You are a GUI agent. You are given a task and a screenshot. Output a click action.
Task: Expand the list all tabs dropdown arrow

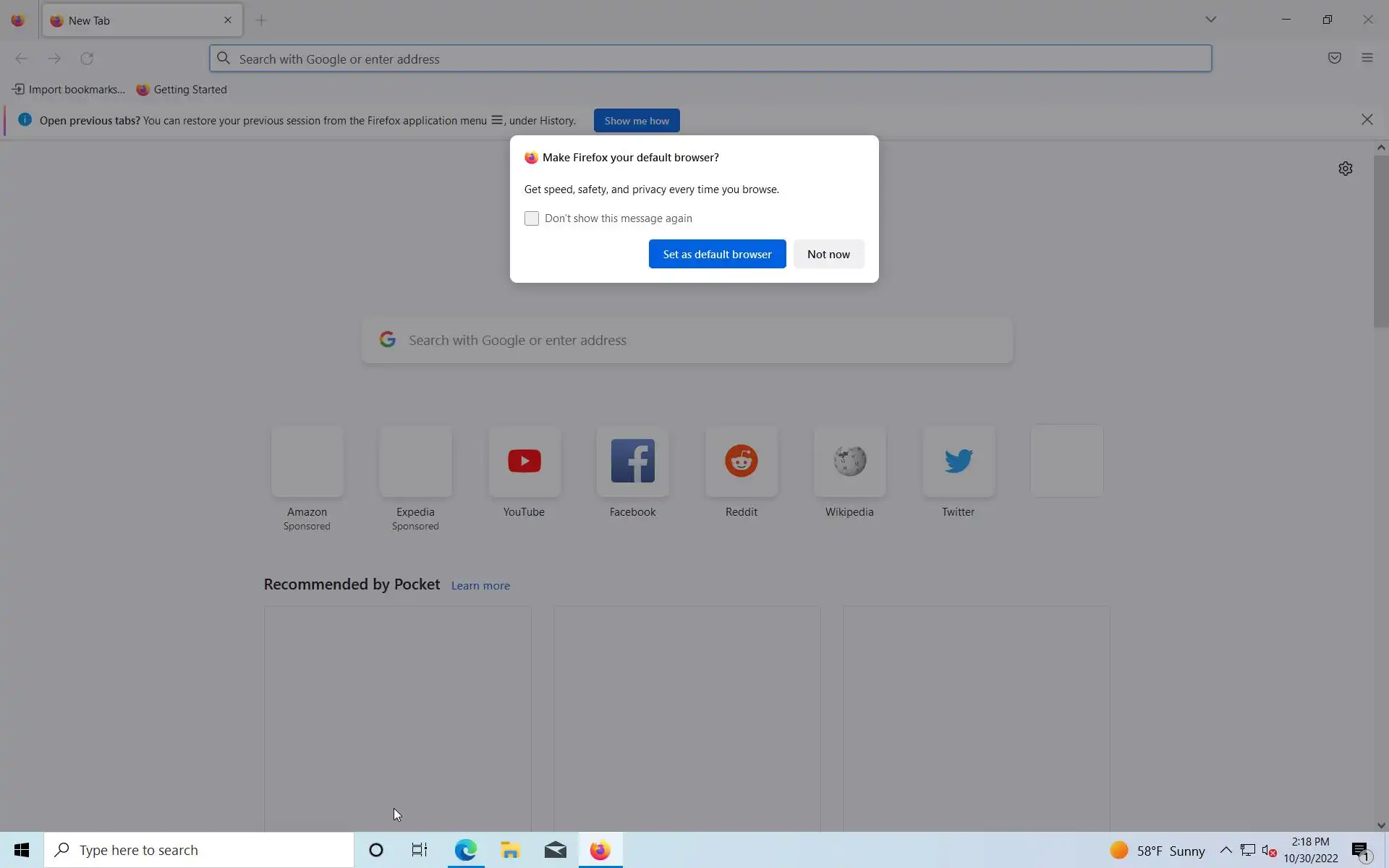click(1210, 20)
